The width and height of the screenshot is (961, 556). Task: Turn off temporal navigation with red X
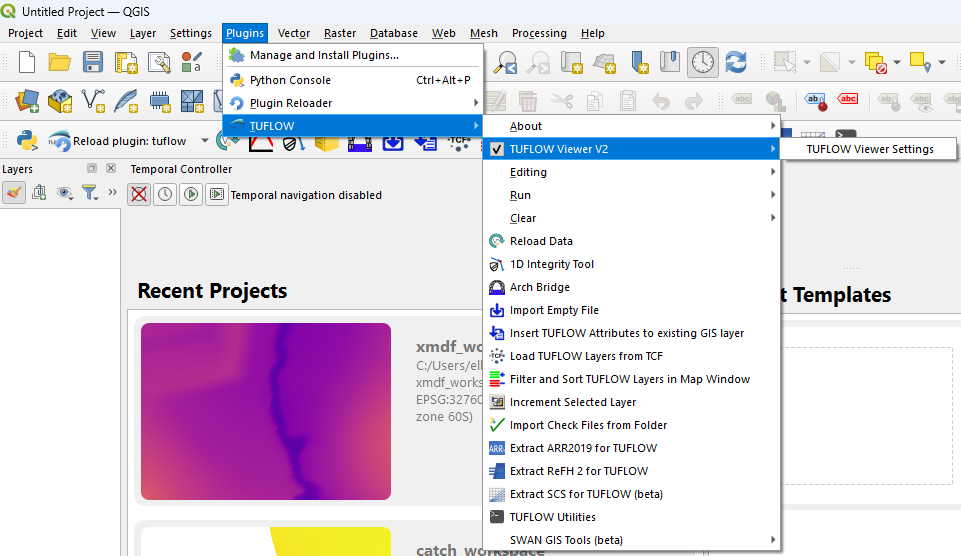[x=139, y=194]
